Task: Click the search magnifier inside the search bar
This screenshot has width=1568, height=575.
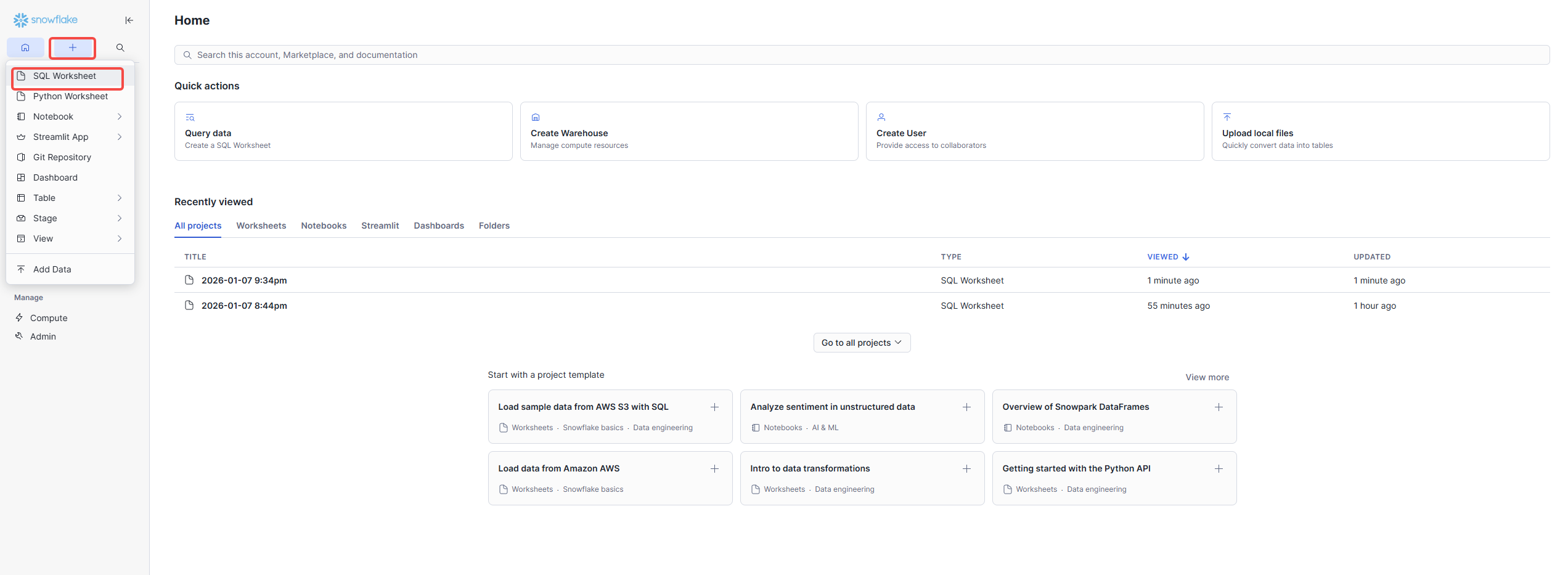Action: pos(187,55)
